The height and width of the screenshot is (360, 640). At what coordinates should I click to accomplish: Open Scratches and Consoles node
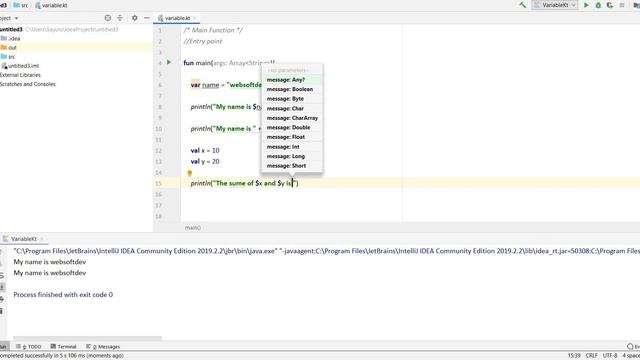[28, 84]
